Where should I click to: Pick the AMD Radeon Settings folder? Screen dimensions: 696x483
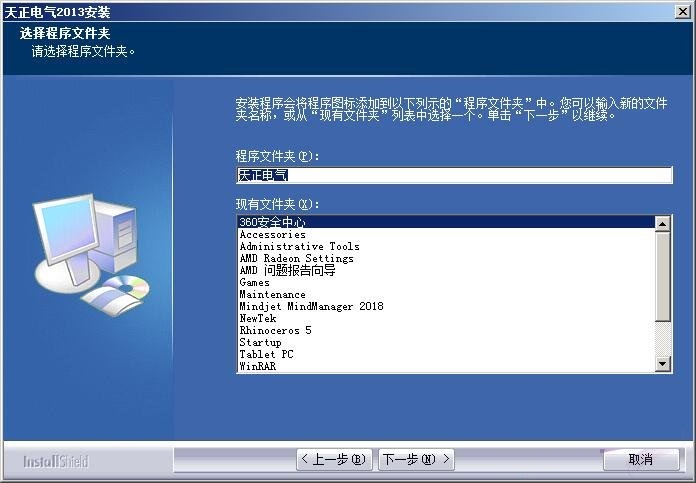point(446,258)
